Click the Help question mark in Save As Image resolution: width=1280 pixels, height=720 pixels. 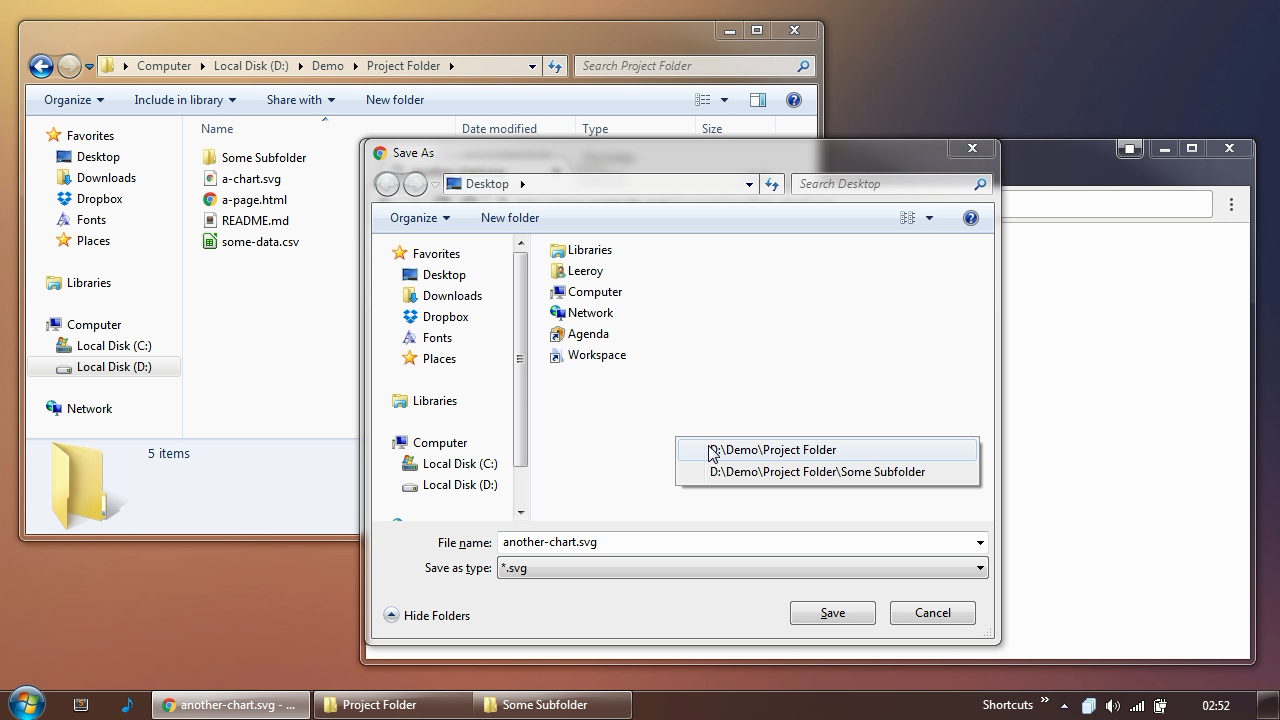[x=970, y=217]
